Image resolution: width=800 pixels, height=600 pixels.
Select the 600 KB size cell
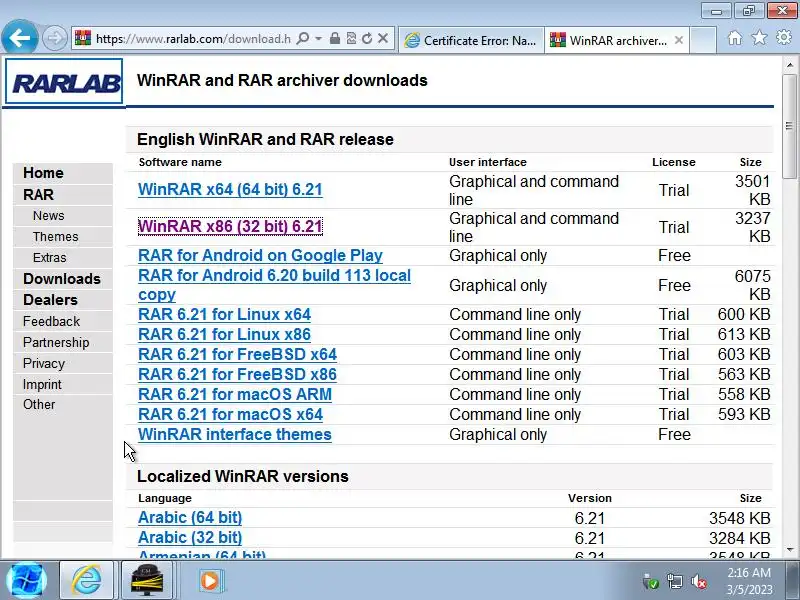click(743, 314)
